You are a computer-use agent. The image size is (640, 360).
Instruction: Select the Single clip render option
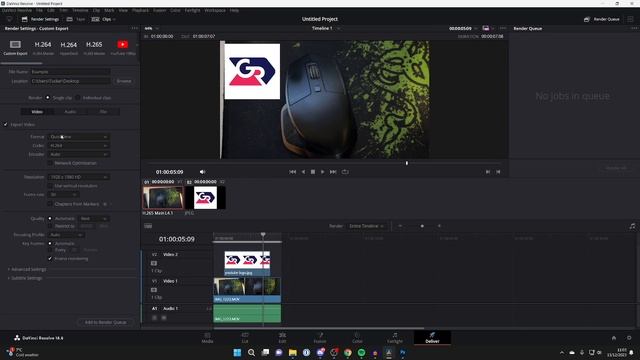[48, 98]
